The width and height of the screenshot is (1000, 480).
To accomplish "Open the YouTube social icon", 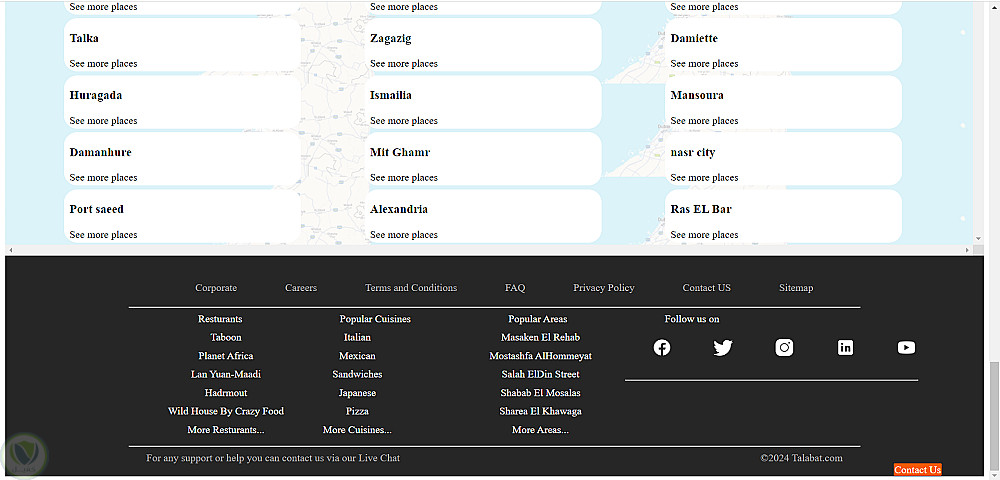I will [906, 348].
